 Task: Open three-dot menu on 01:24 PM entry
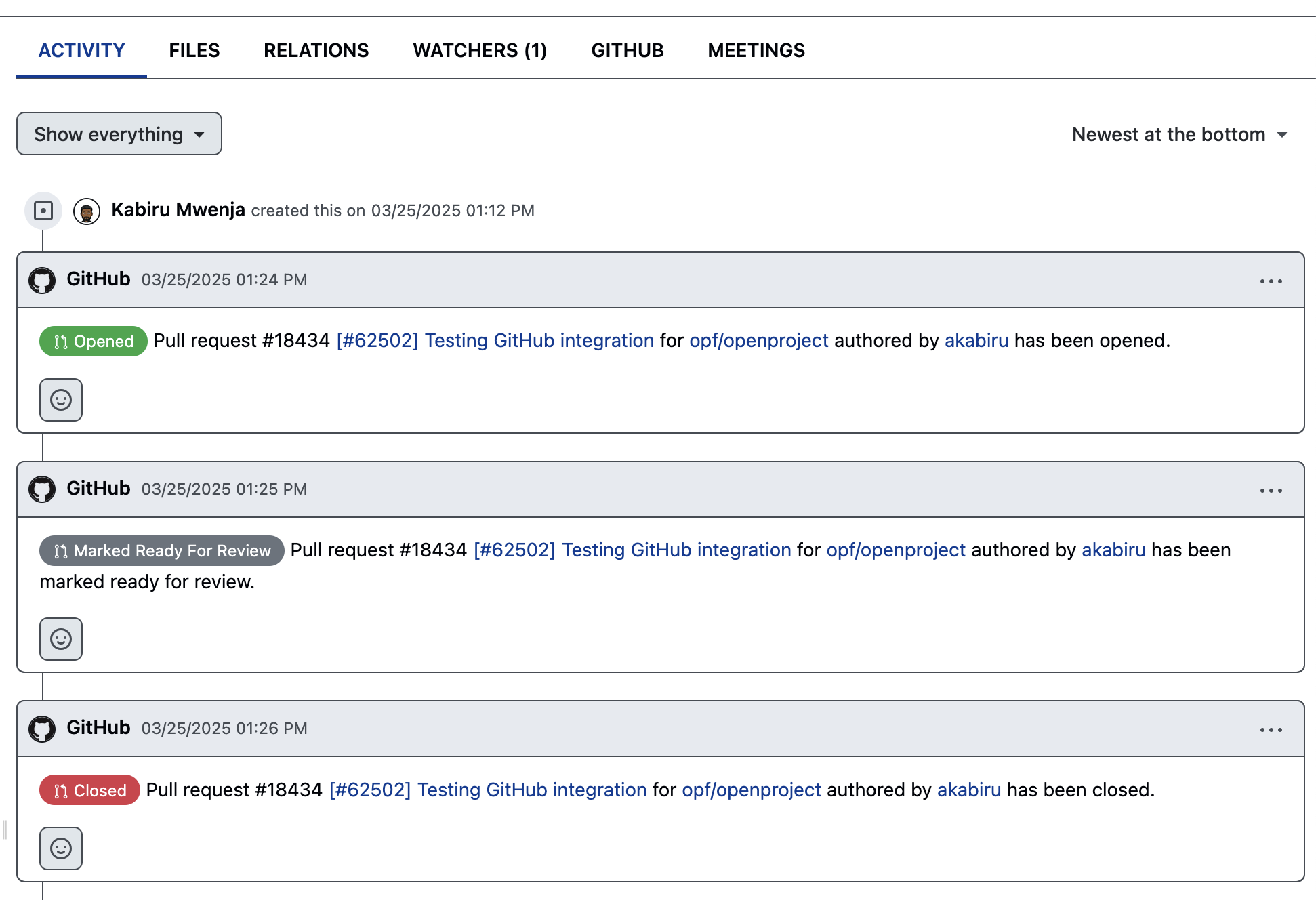(x=1271, y=281)
